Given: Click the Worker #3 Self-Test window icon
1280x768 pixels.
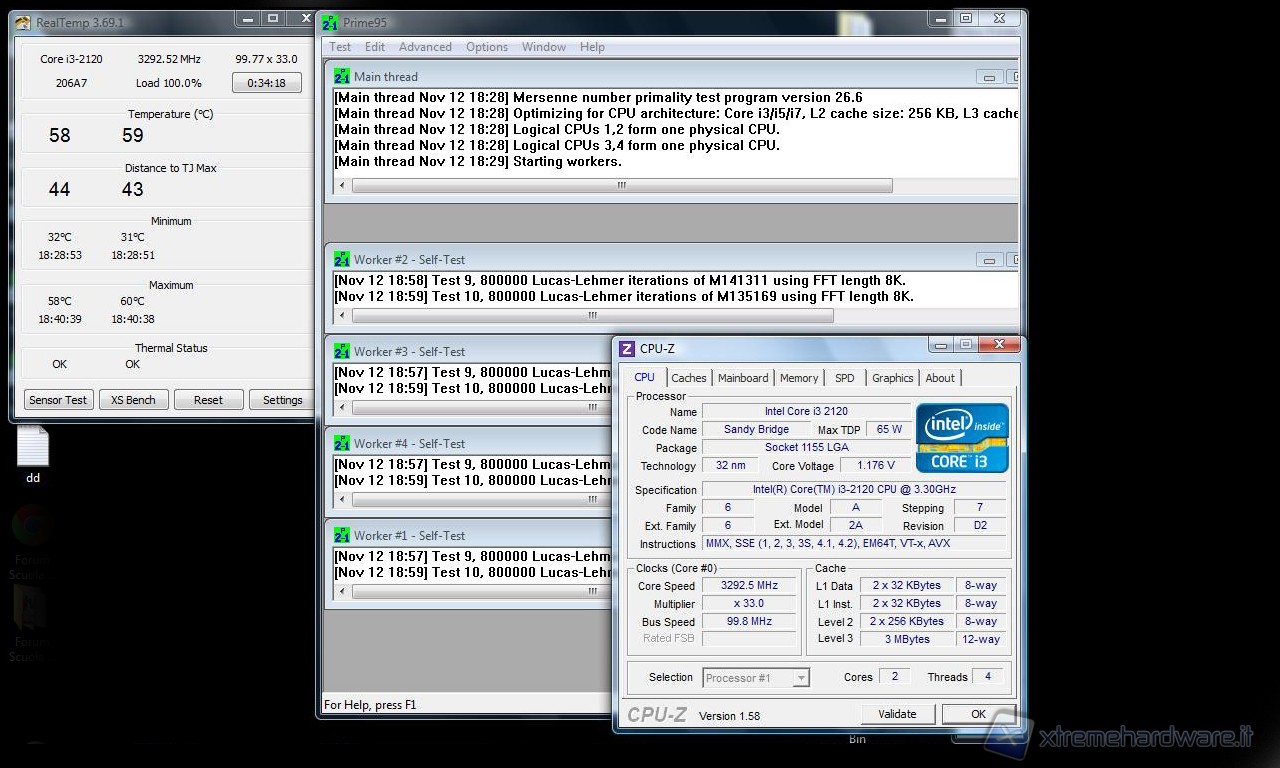Looking at the screenshot, I should (x=342, y=351).
